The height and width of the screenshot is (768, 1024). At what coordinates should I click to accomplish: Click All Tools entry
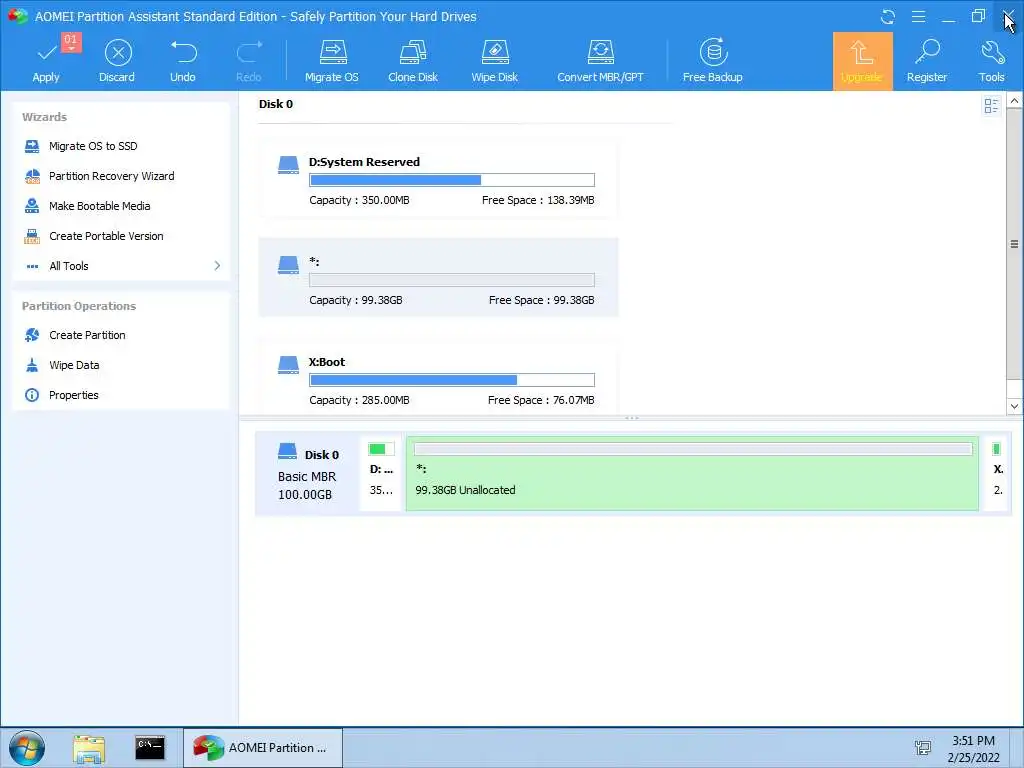pos(69,266)
